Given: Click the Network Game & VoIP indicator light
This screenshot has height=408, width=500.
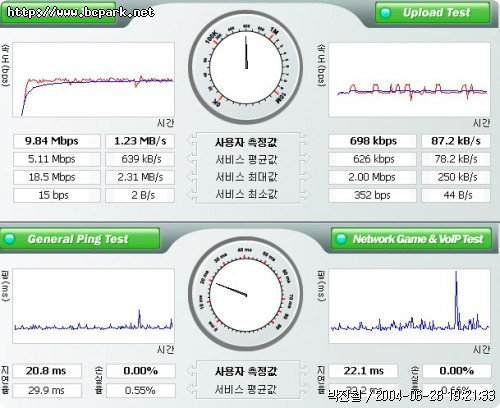Looking at the screenshot, I should (341, 239).
